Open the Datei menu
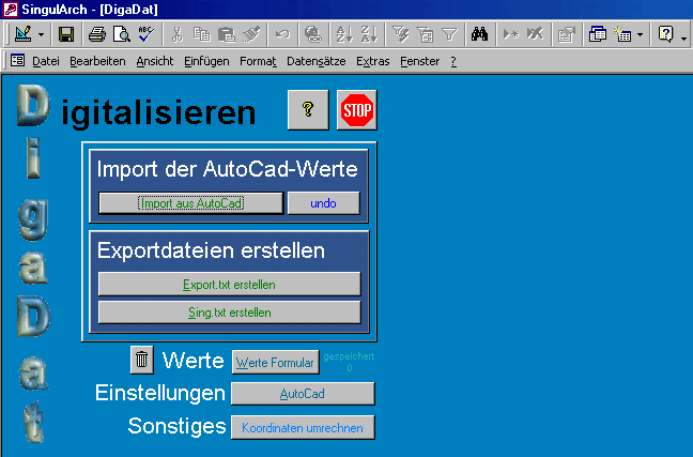The width and height of the screenshot is (693, 457). [x=46, y=61]
